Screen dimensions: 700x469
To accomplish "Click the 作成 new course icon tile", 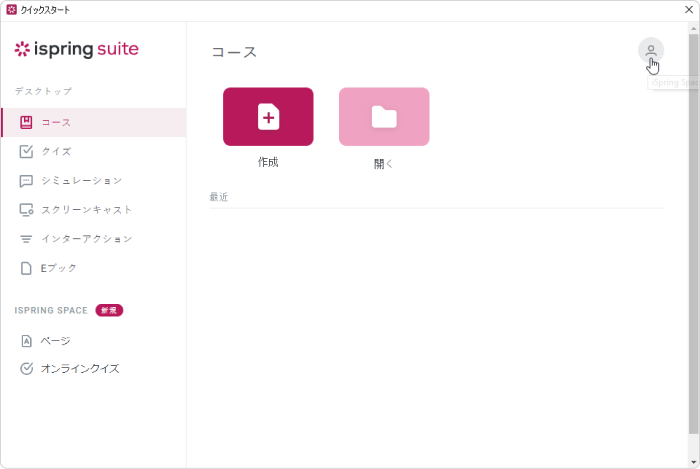I will [x=268, y=116].
